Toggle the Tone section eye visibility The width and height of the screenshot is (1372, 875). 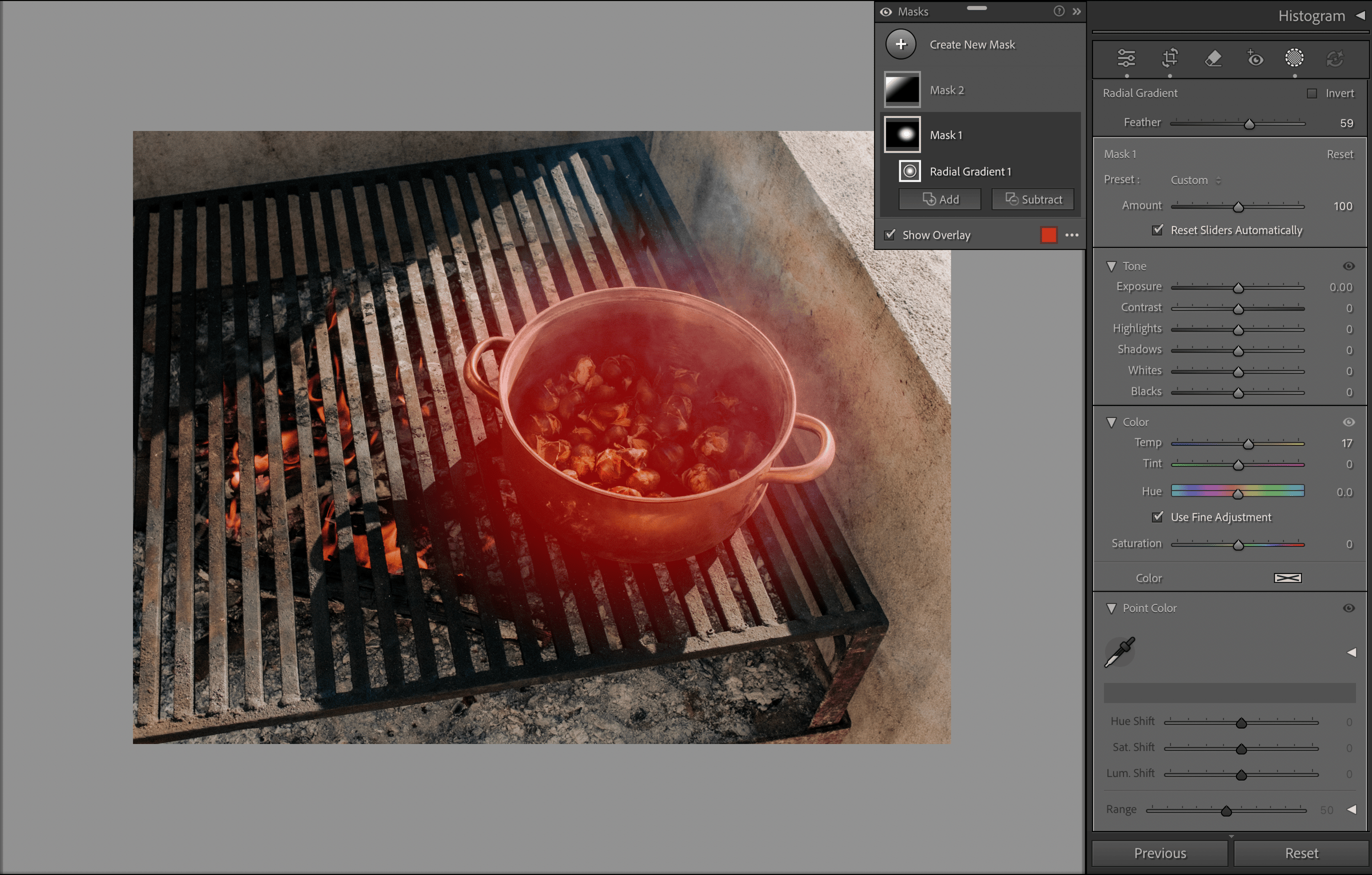(x=1349, y=266)
